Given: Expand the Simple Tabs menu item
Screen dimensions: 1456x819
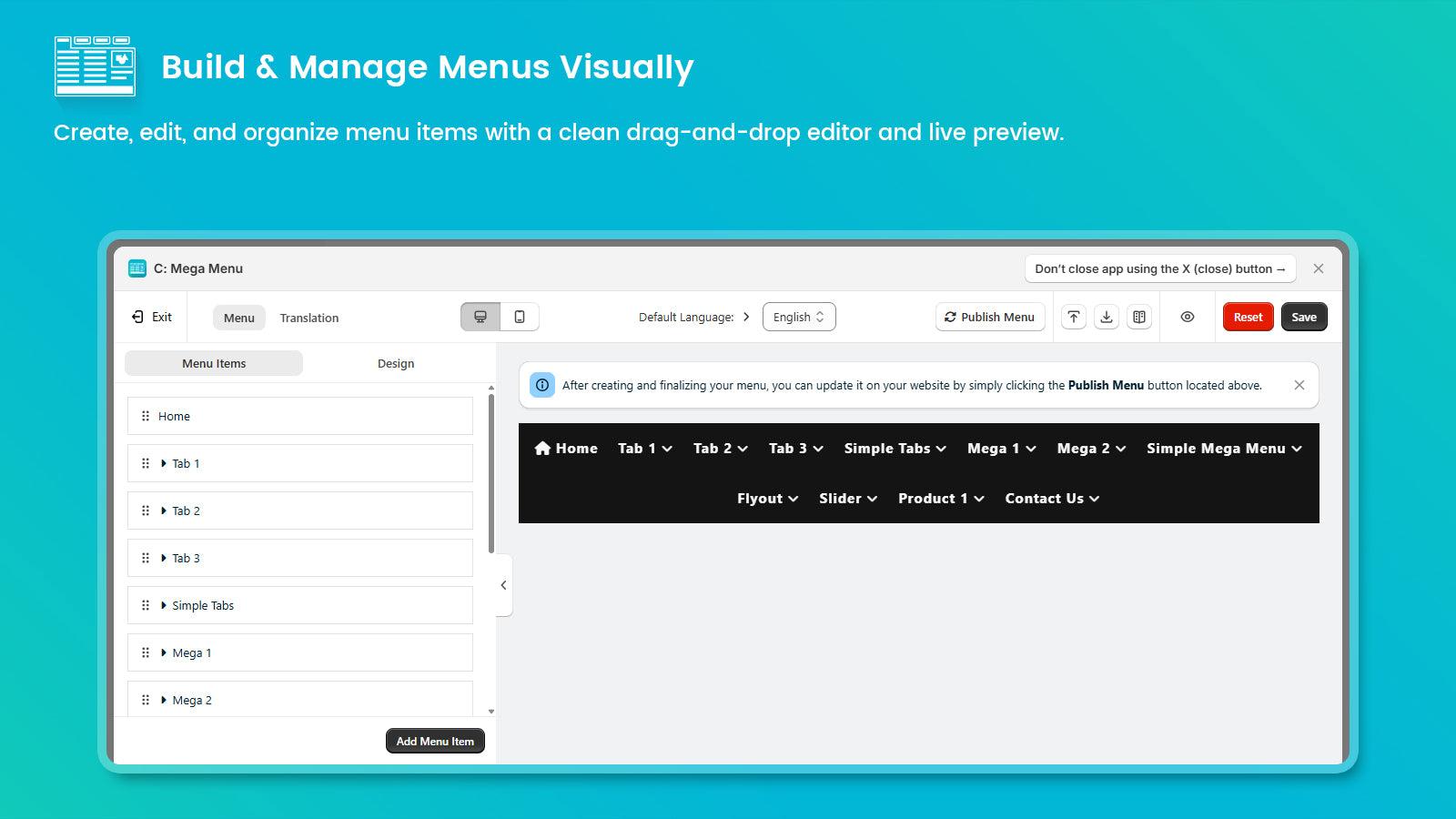Looking at the screenshot, I should pos(164,605).
